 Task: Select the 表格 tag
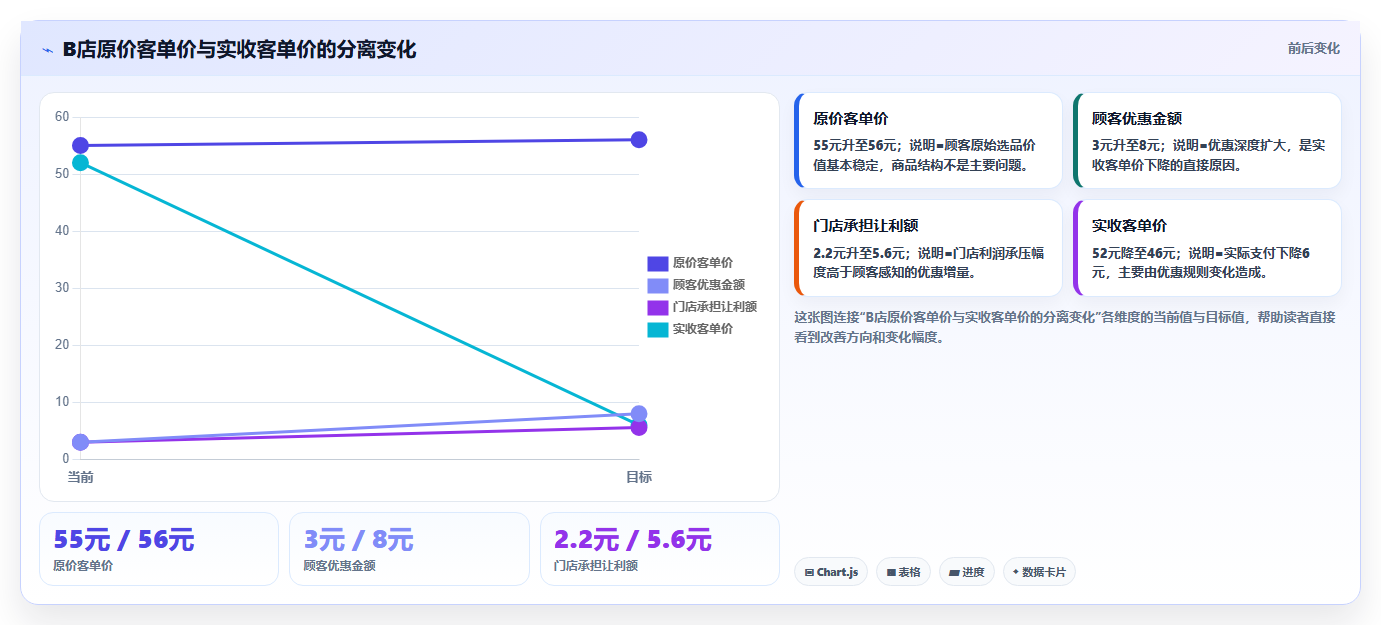[x=903, y=572]
